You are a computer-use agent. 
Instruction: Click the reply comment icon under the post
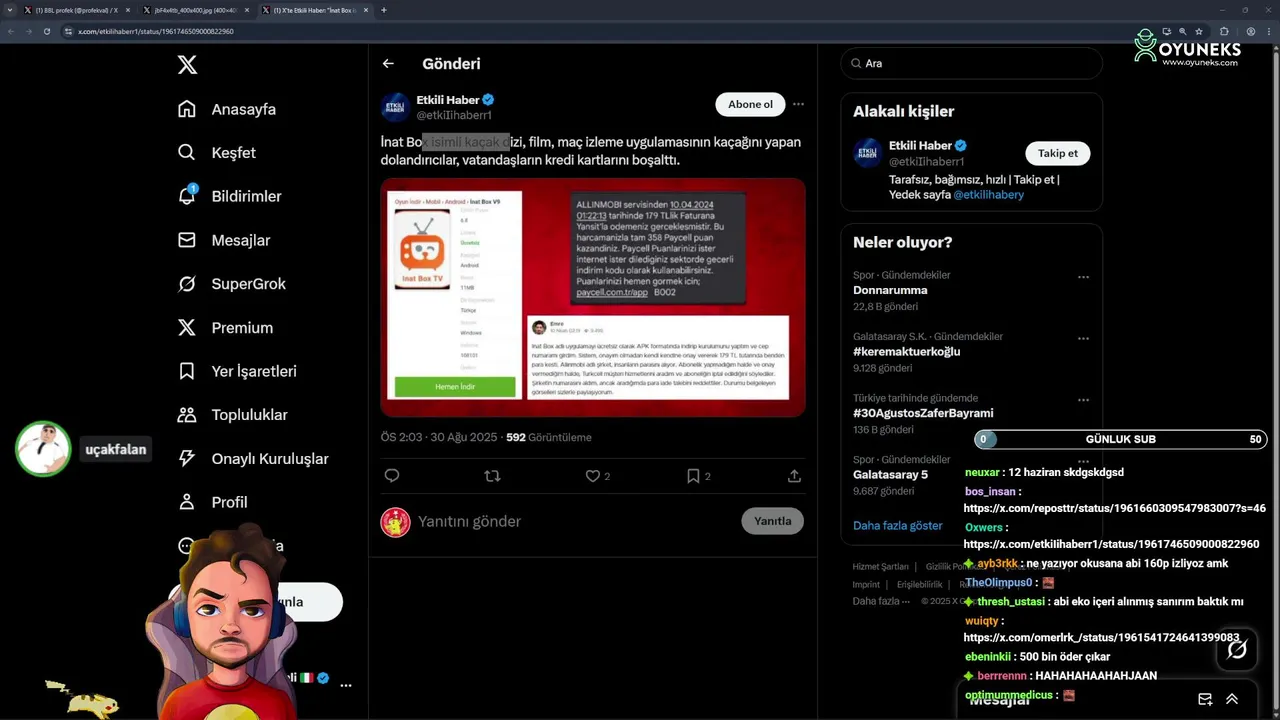coord(392,476)
